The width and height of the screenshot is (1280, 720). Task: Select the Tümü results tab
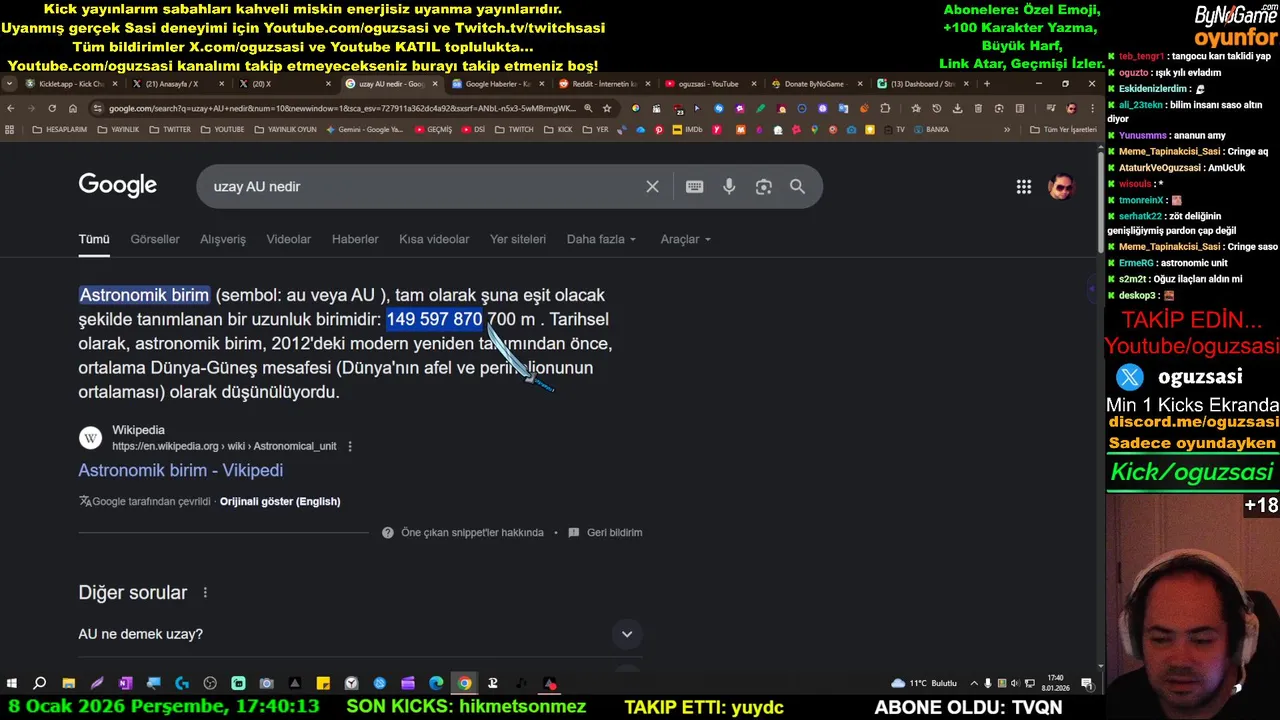tap(94, 239)
